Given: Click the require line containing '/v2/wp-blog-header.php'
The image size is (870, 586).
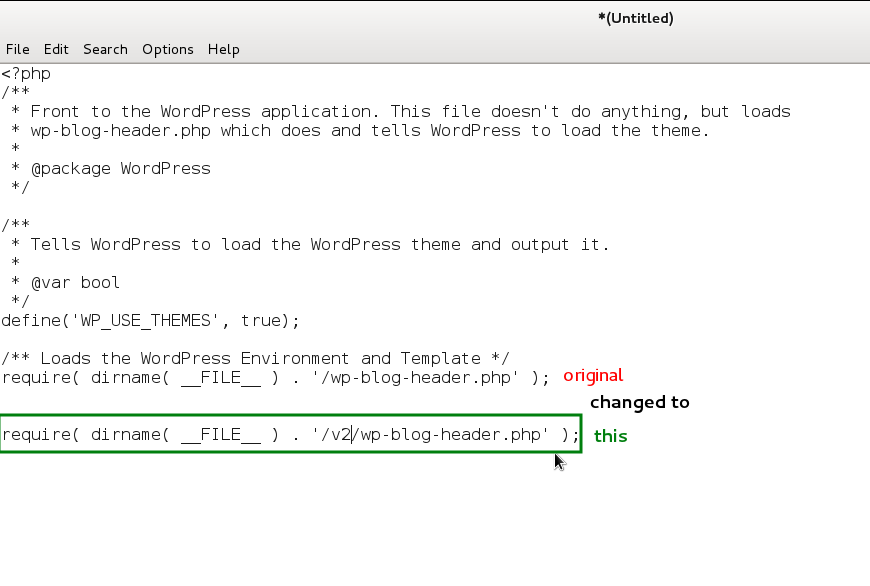Looking at the screenshot, I should point(291,435).
